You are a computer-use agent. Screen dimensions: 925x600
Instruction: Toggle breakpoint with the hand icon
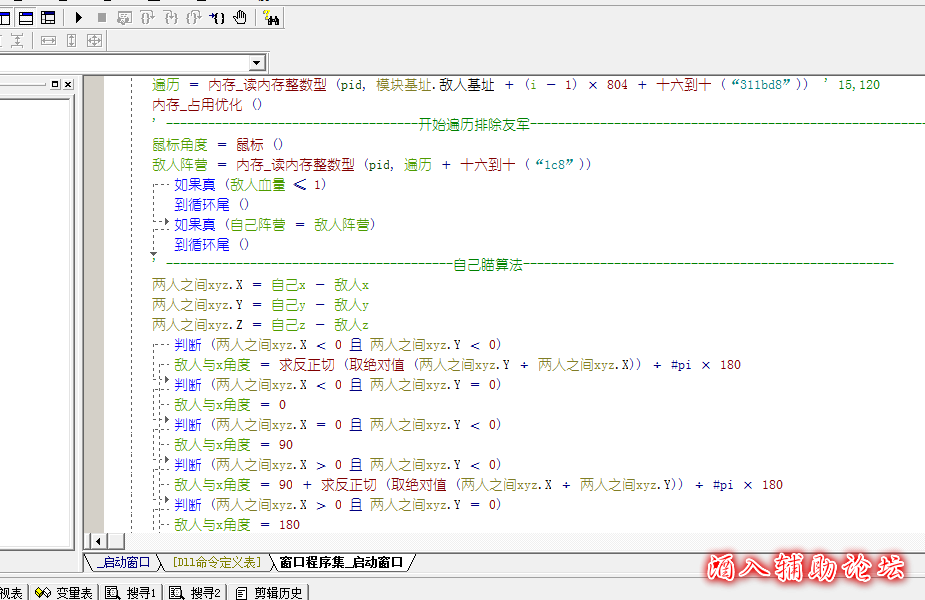click(240, 17)
